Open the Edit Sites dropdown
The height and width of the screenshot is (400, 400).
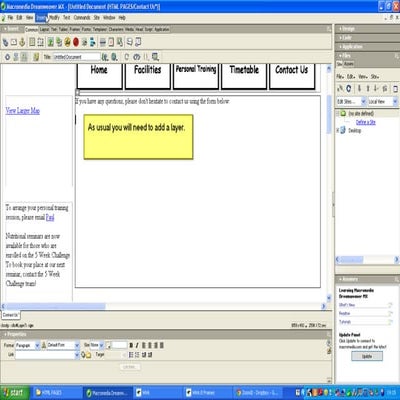pos(364,101)
